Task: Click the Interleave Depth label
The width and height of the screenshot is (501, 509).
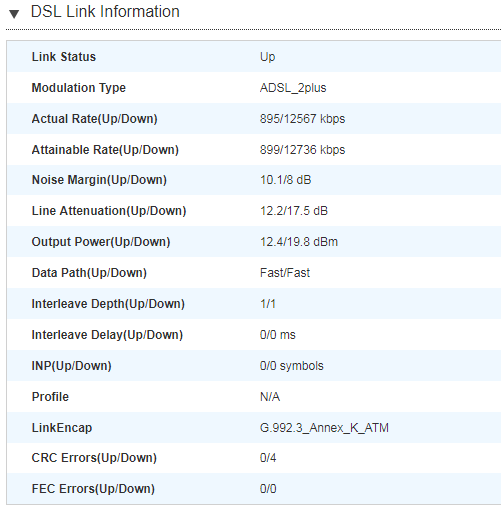Action: point(108,304)
